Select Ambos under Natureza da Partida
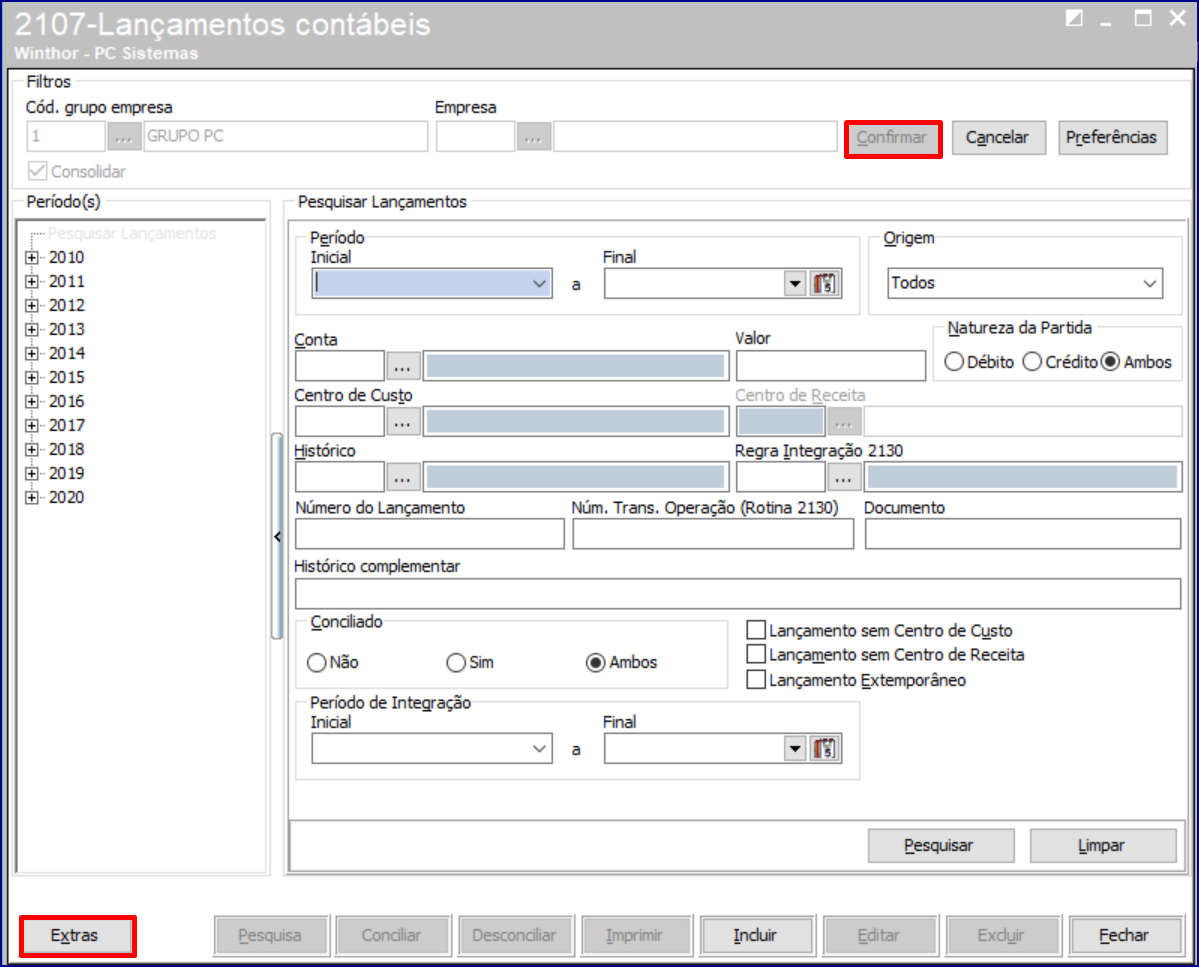This screenshot has width=1199, height=967. (1111, 362)
